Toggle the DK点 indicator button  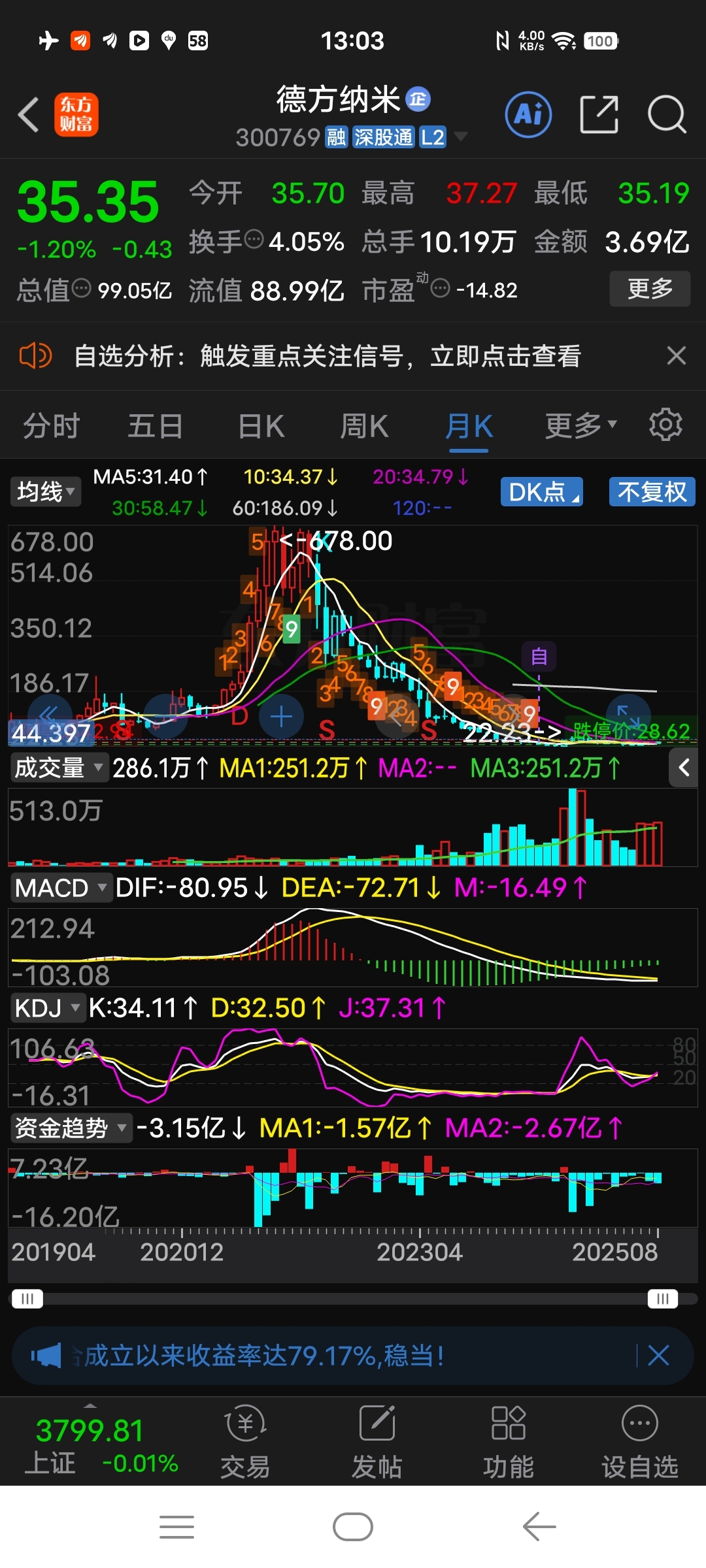542,492
